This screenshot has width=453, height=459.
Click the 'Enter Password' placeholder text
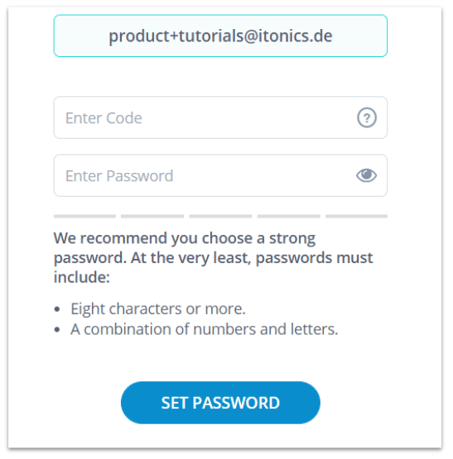[119, 176]
